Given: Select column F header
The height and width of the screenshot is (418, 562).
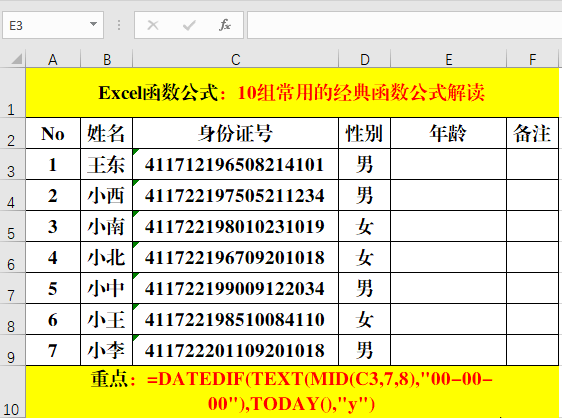Looking at the screenshot, I should pos(533,59).
